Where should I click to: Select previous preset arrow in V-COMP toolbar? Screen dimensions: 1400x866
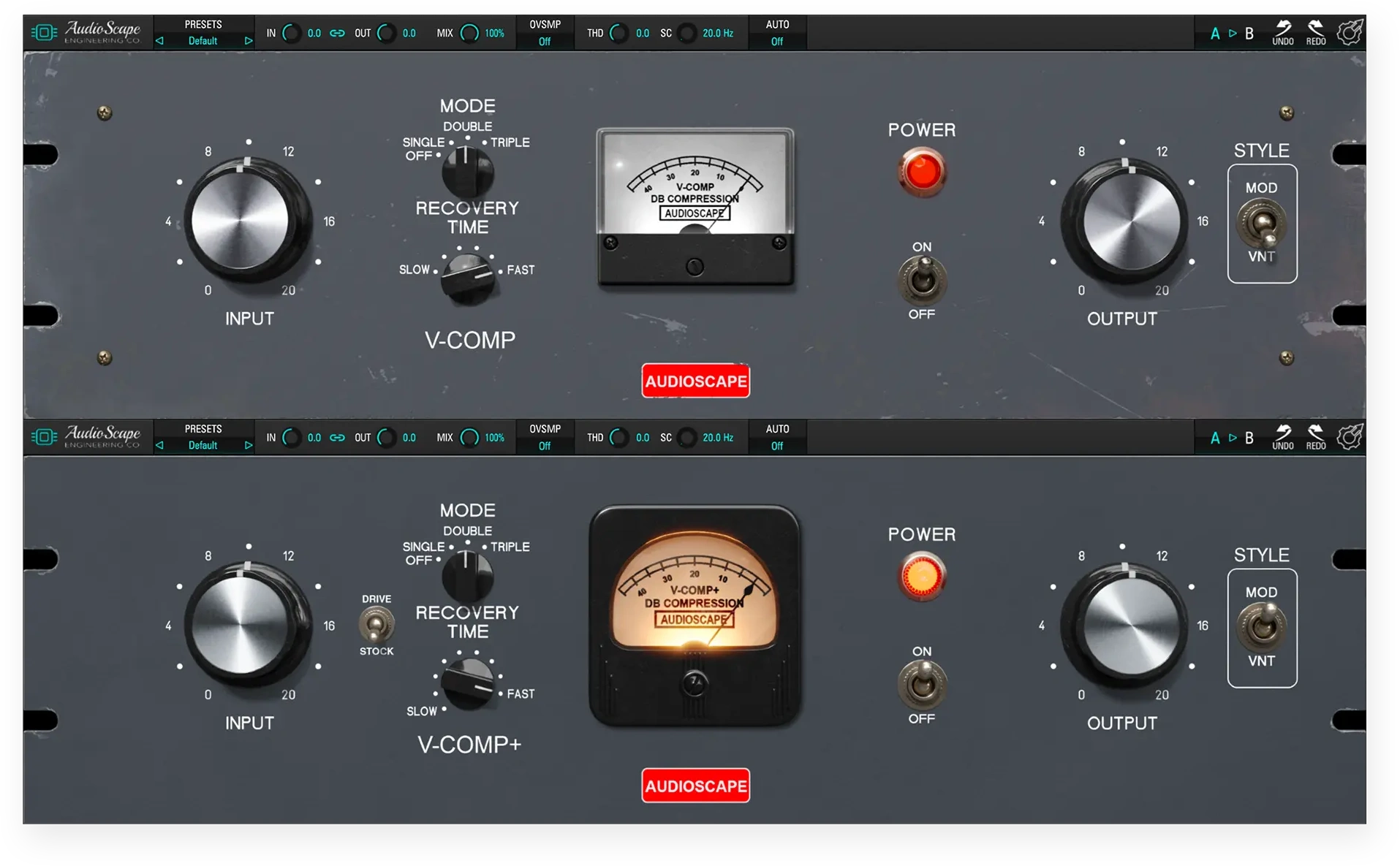point(159,41)
